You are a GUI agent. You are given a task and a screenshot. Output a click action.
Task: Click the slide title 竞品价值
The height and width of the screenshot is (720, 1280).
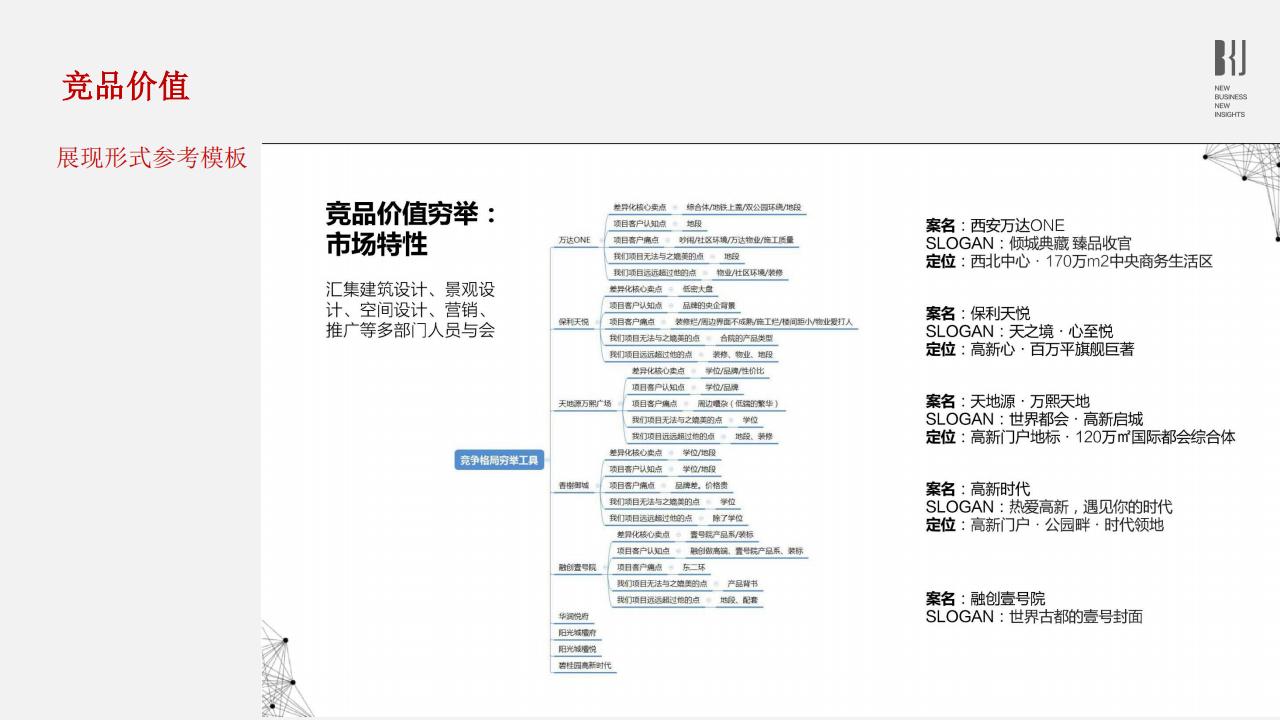(126, 87)
